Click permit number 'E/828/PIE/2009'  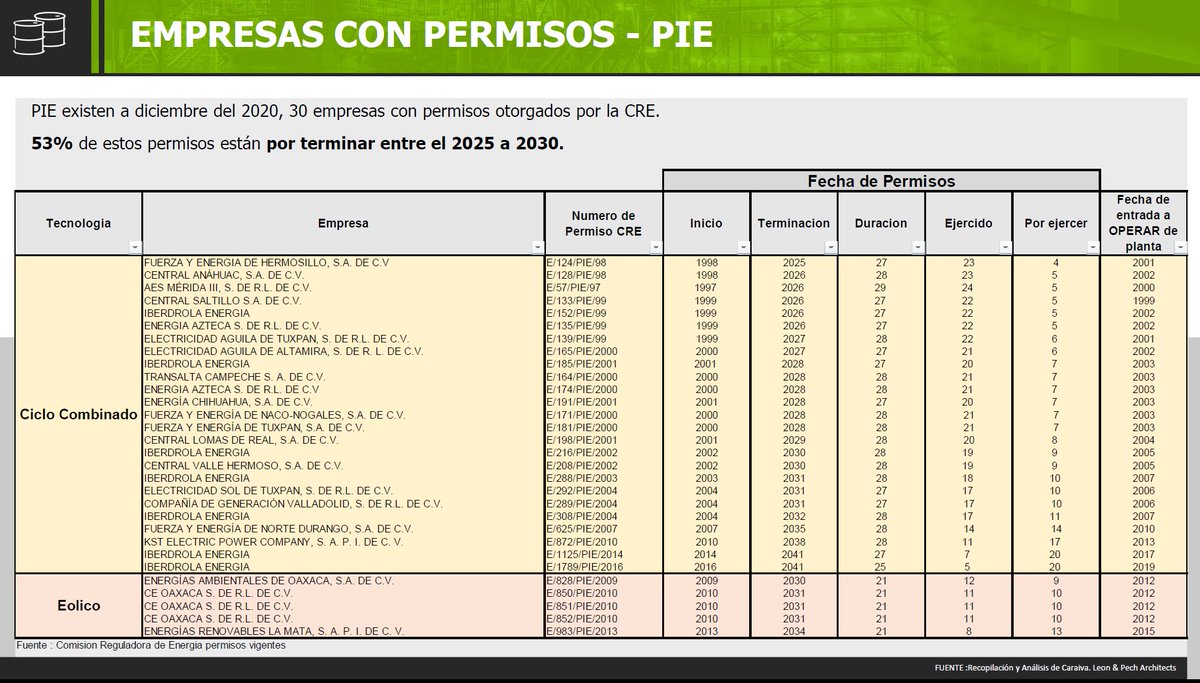click(582, 580)
